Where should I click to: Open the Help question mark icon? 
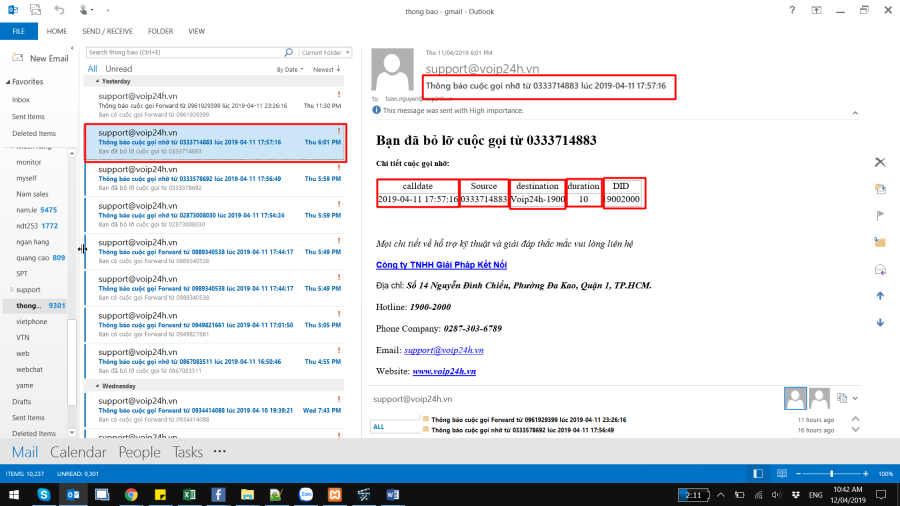[792, 10]
